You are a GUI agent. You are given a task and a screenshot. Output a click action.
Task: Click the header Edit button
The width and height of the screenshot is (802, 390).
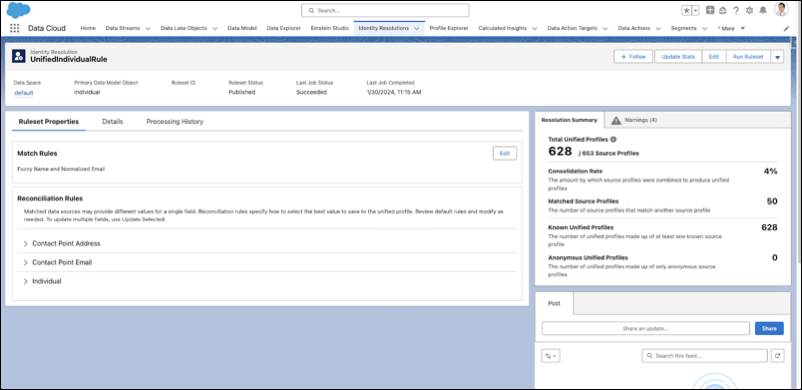coord(714,57)
